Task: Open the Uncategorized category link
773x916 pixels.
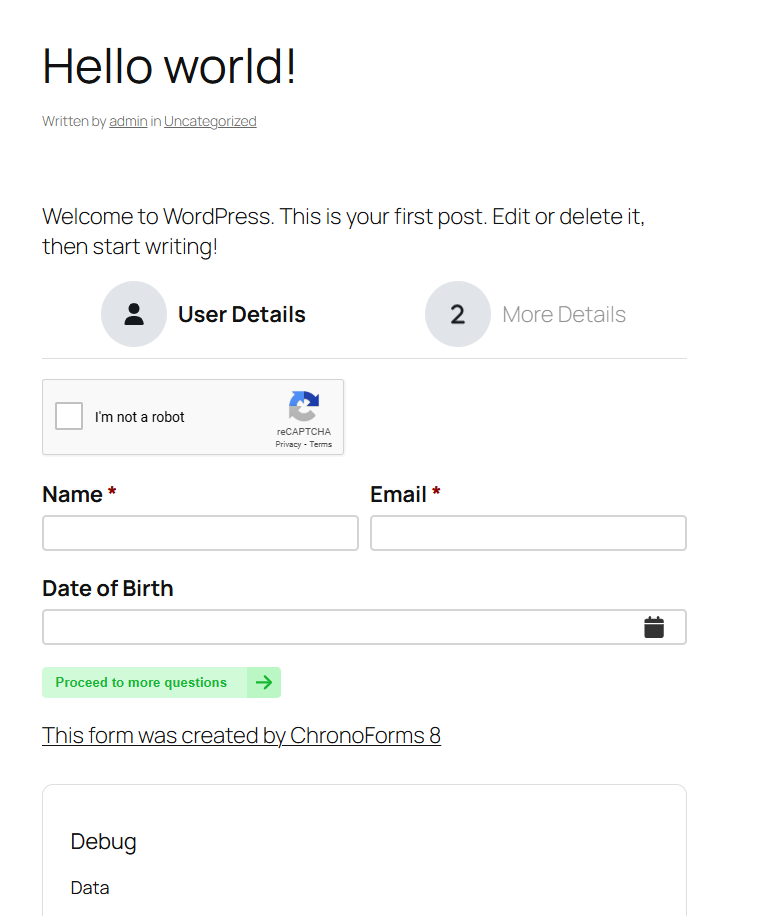Action: click(210, 121)
